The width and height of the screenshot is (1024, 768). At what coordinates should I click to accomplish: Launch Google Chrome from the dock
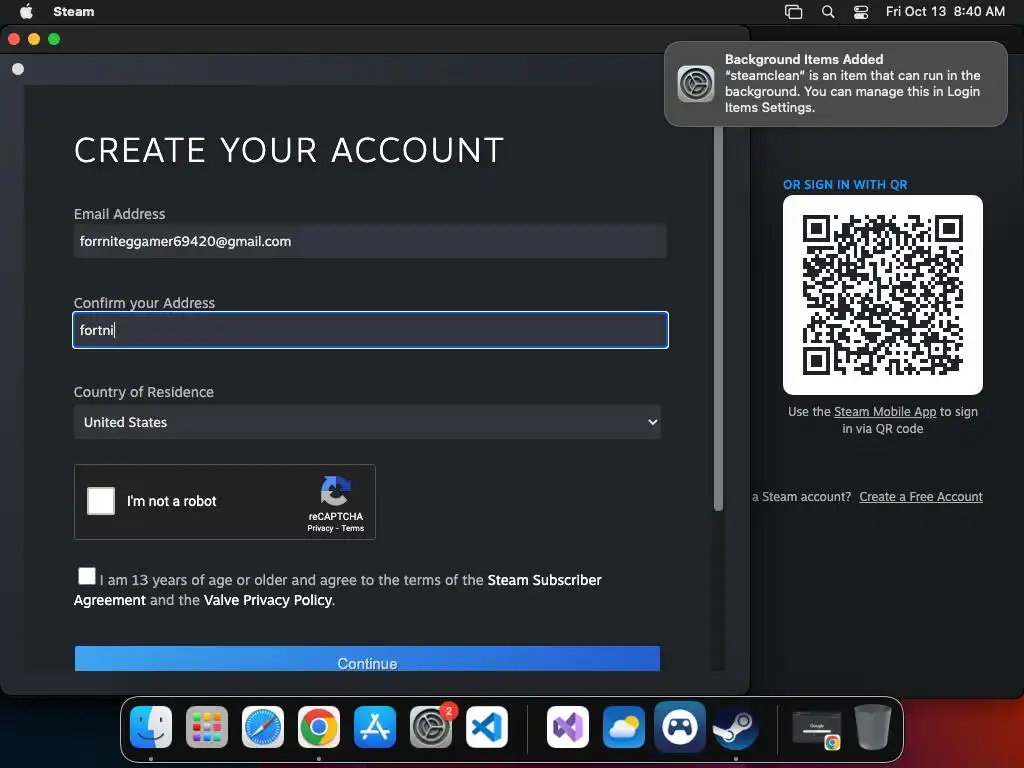coord(319,727)
